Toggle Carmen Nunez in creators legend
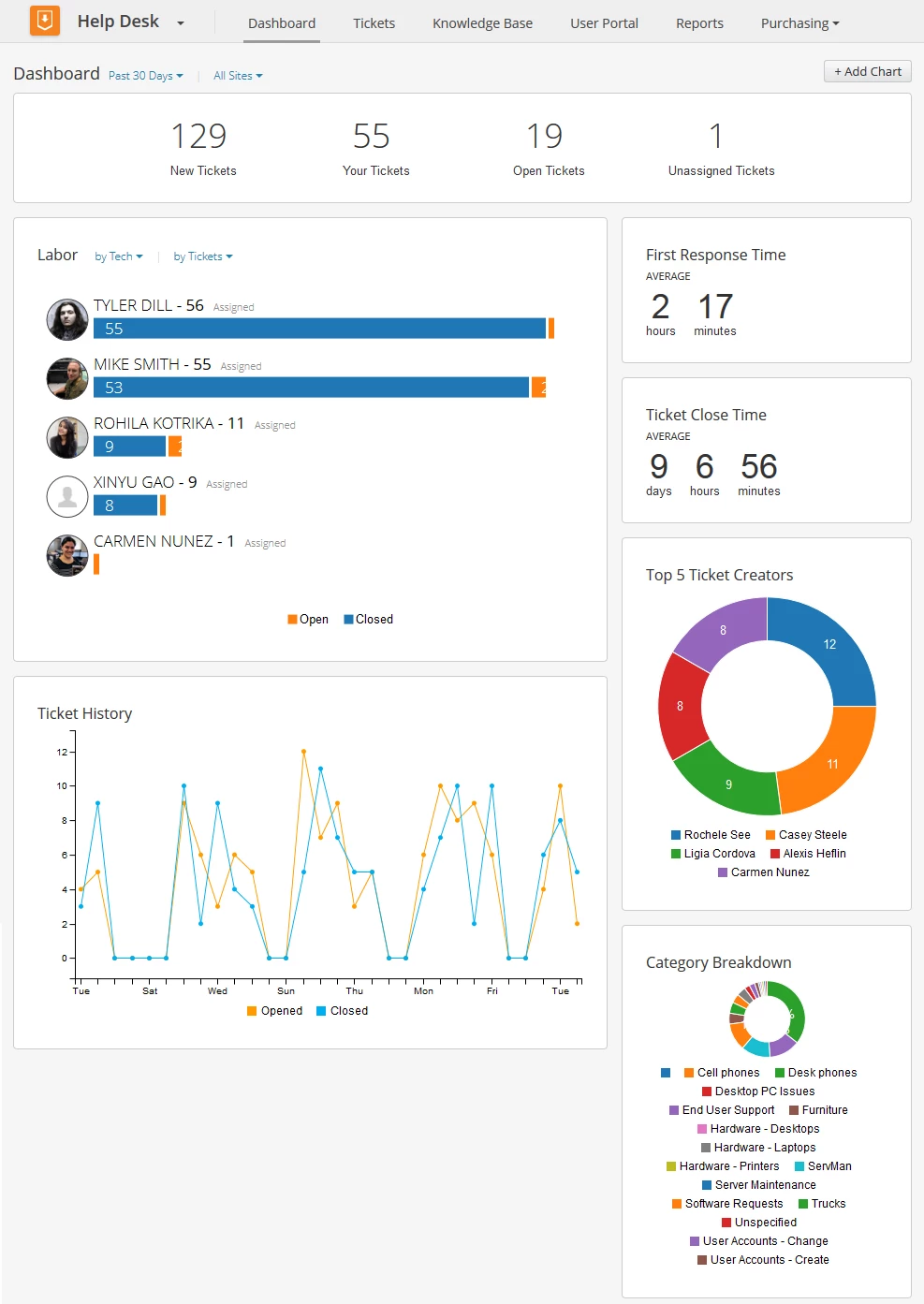 coord(764,872)
